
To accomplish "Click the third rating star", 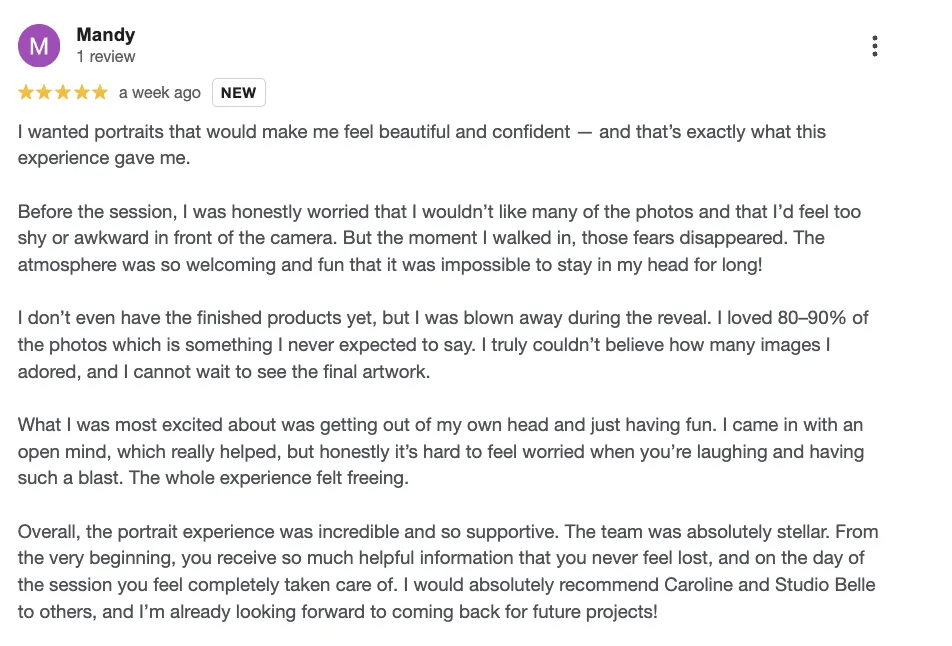I will coord(63,93).
